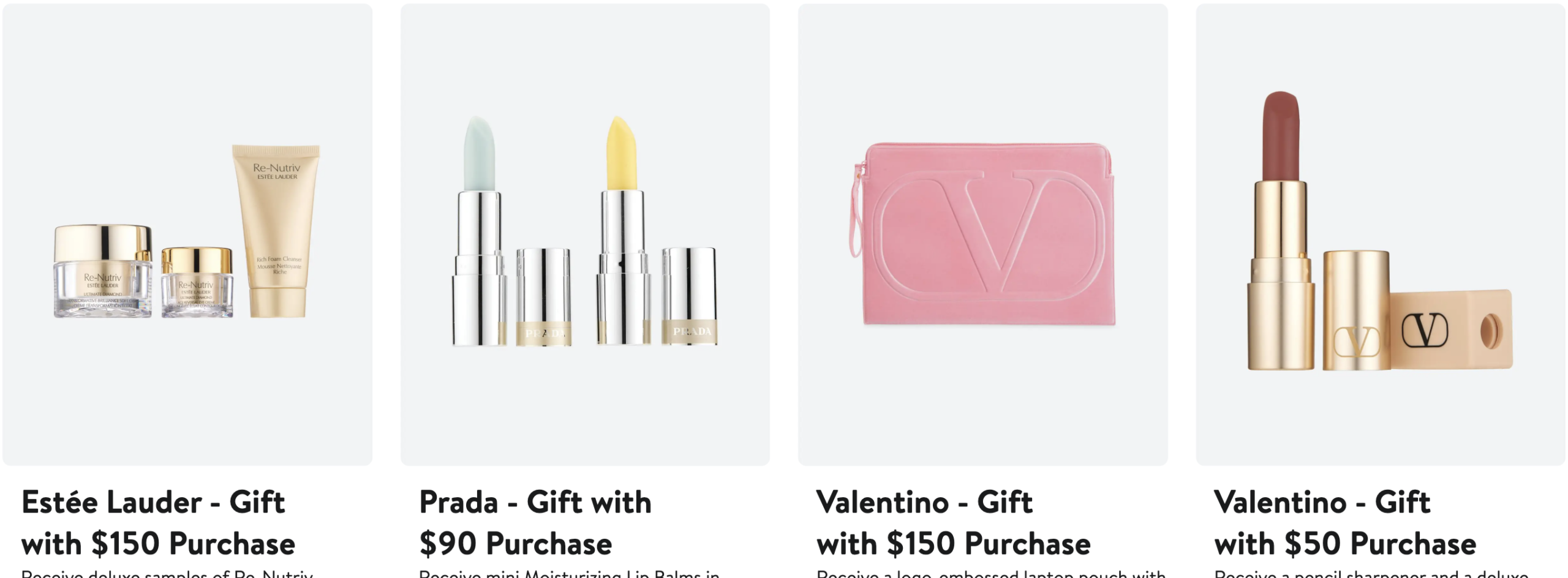Click the yellow Prada lip balm
The height and width of the screenshot is (578, 1568).
coord(623,231)
